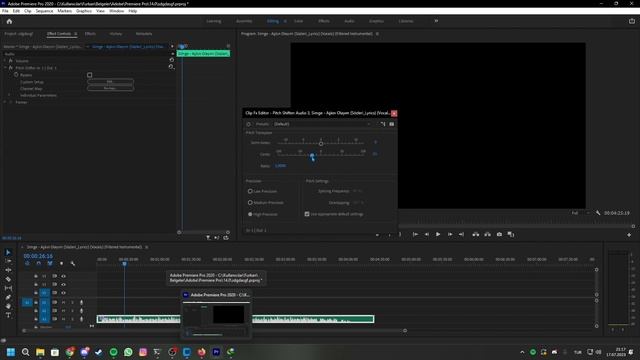Click Quick Export icon at top right
This screenshot has height=360, width=640.
(x=632, y=21)
